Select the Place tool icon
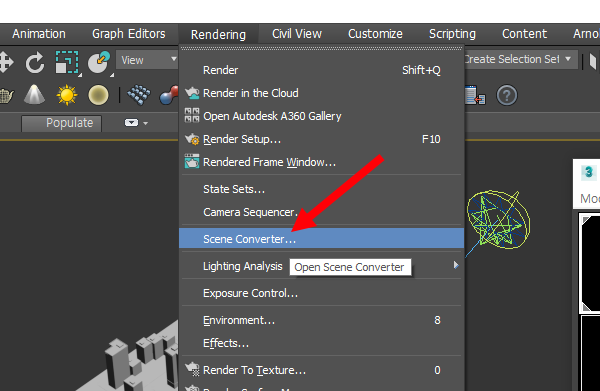 coord(99,62)
